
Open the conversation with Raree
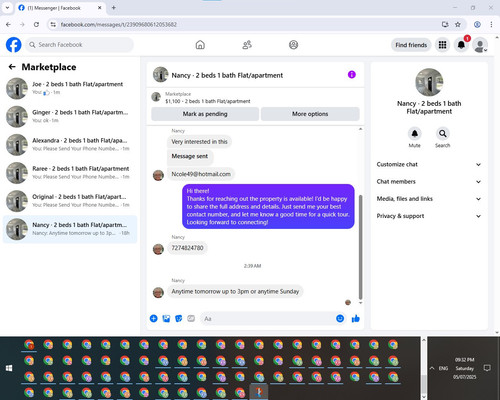pos(70,173)
